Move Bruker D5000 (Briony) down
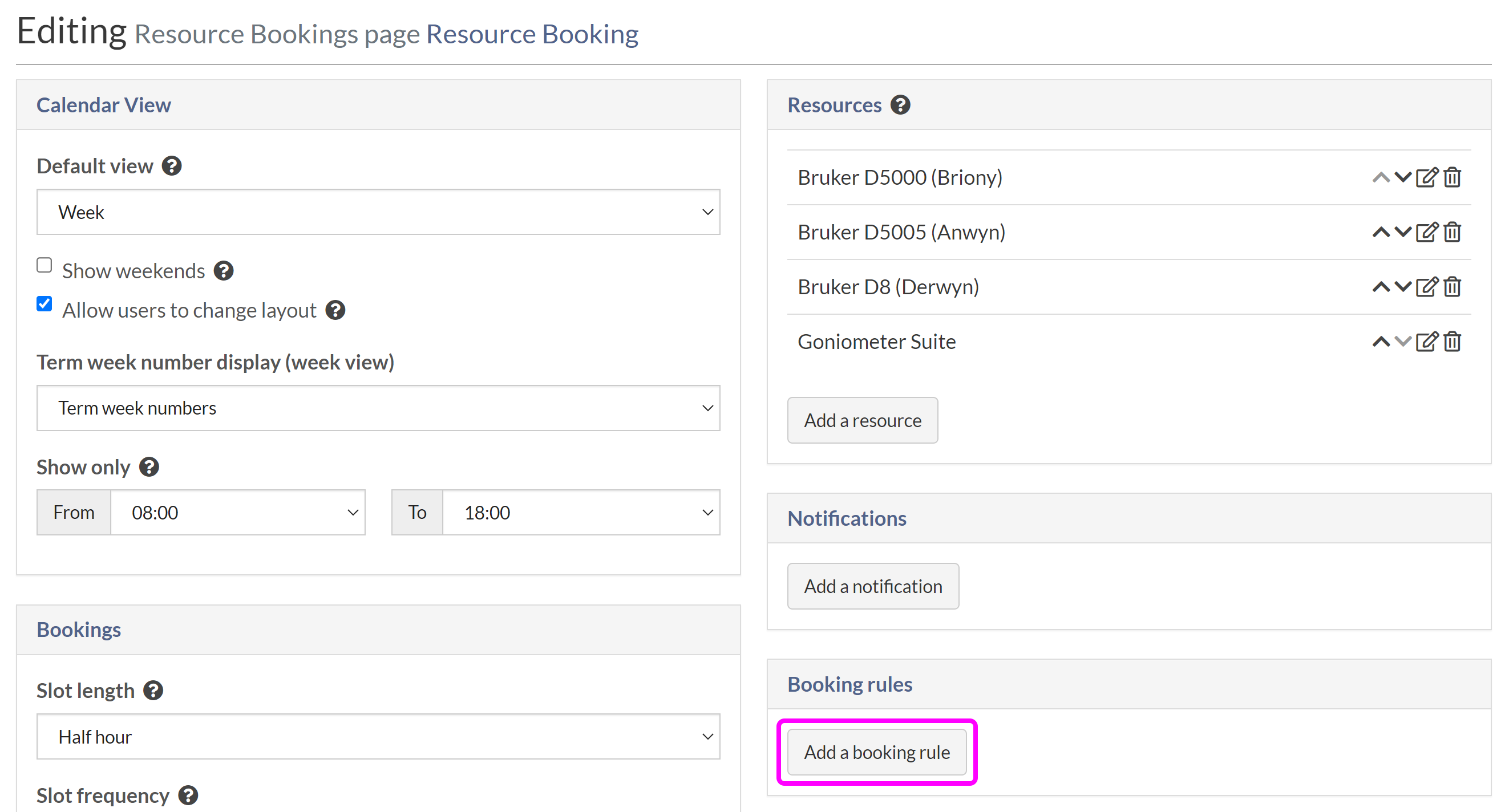Image resolution: width=1509 pixels, height=812 pixels. coord(1402,177)
